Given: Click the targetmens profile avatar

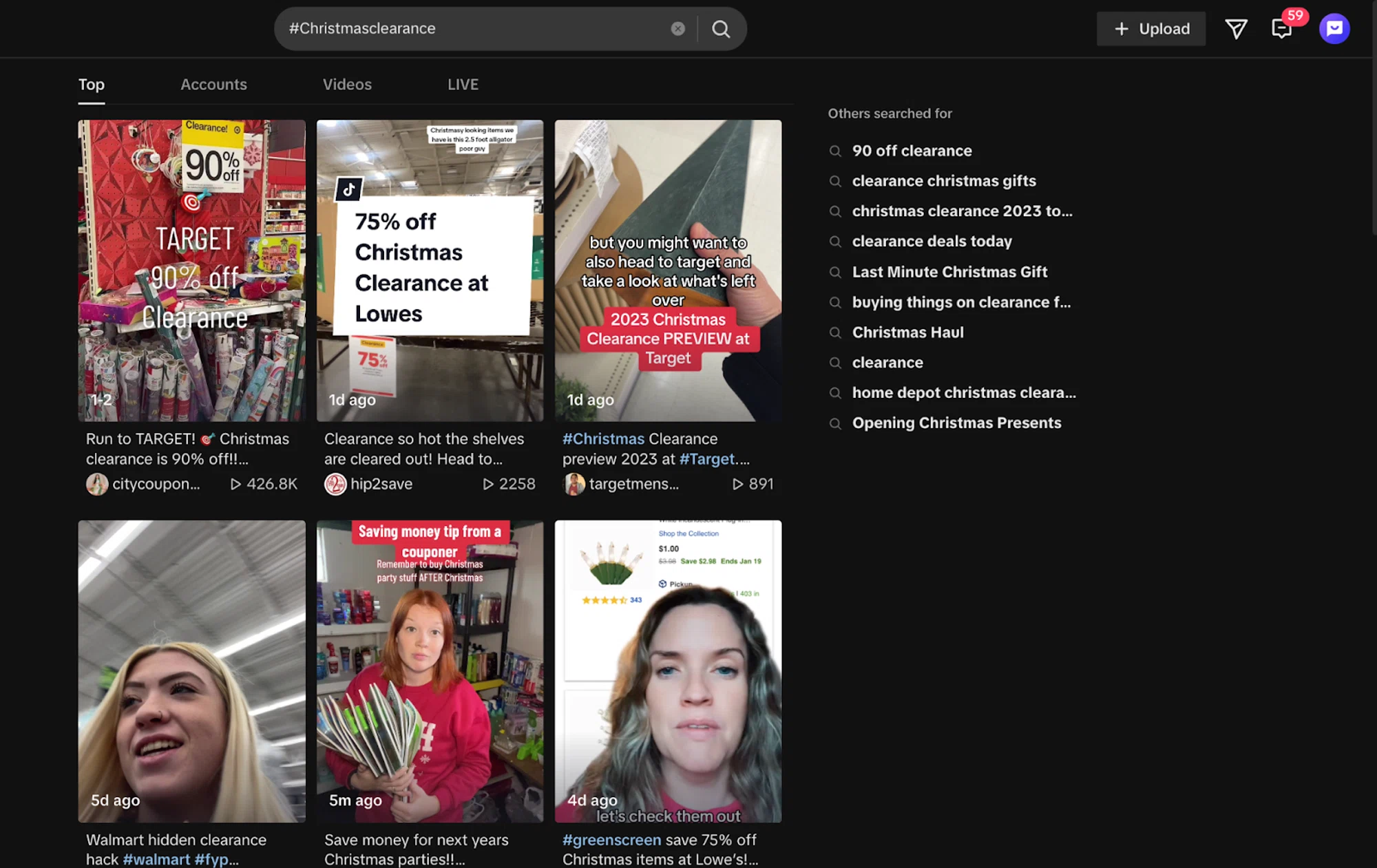Looking at the screenshot, I should pyautogui.click(x=574, y=484).
